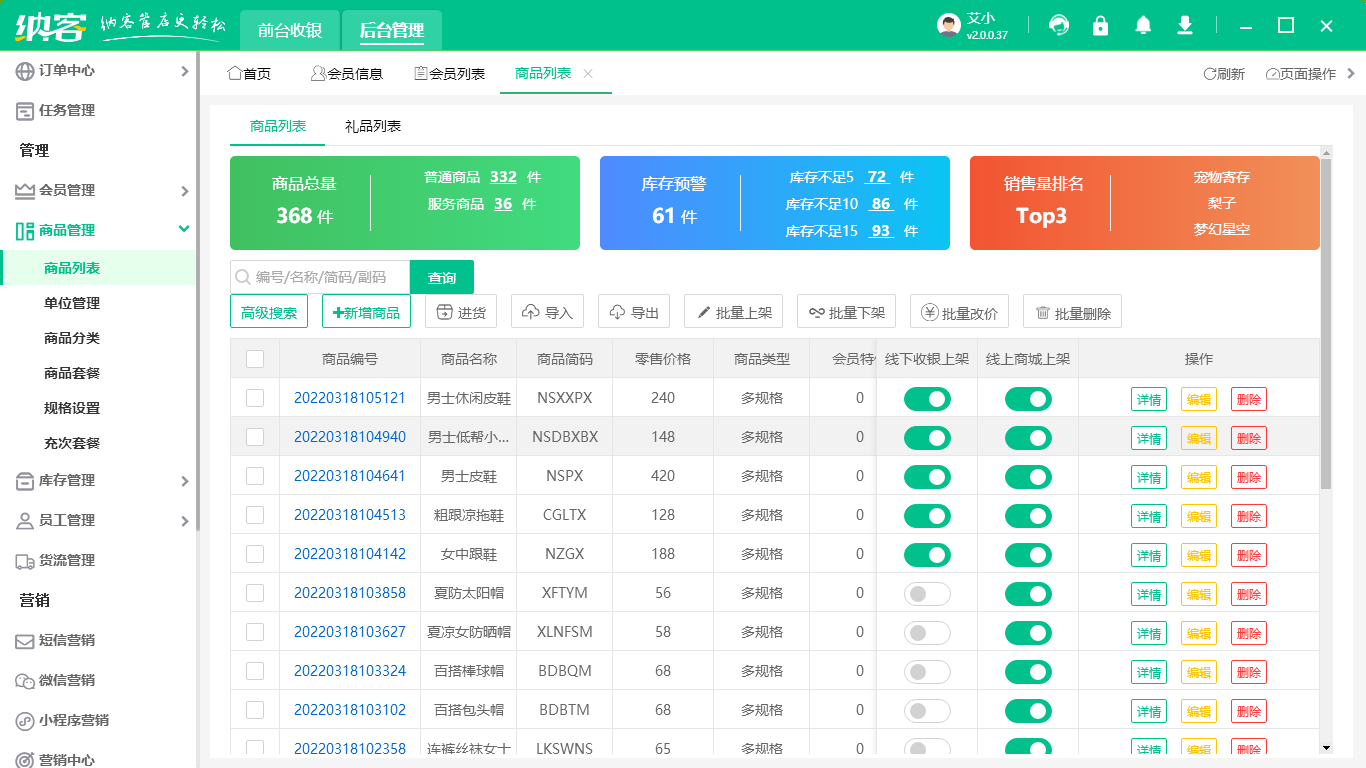This screenshot has width=1366, height=768.
Task: Click the 员工管理 person icon
Action: (x=25, y=521)
